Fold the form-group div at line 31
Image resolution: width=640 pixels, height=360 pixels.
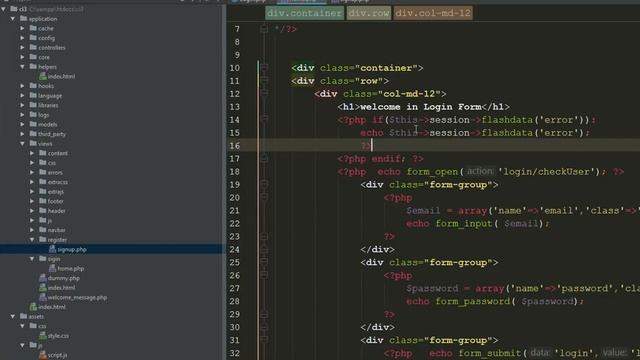coord(264,340)
